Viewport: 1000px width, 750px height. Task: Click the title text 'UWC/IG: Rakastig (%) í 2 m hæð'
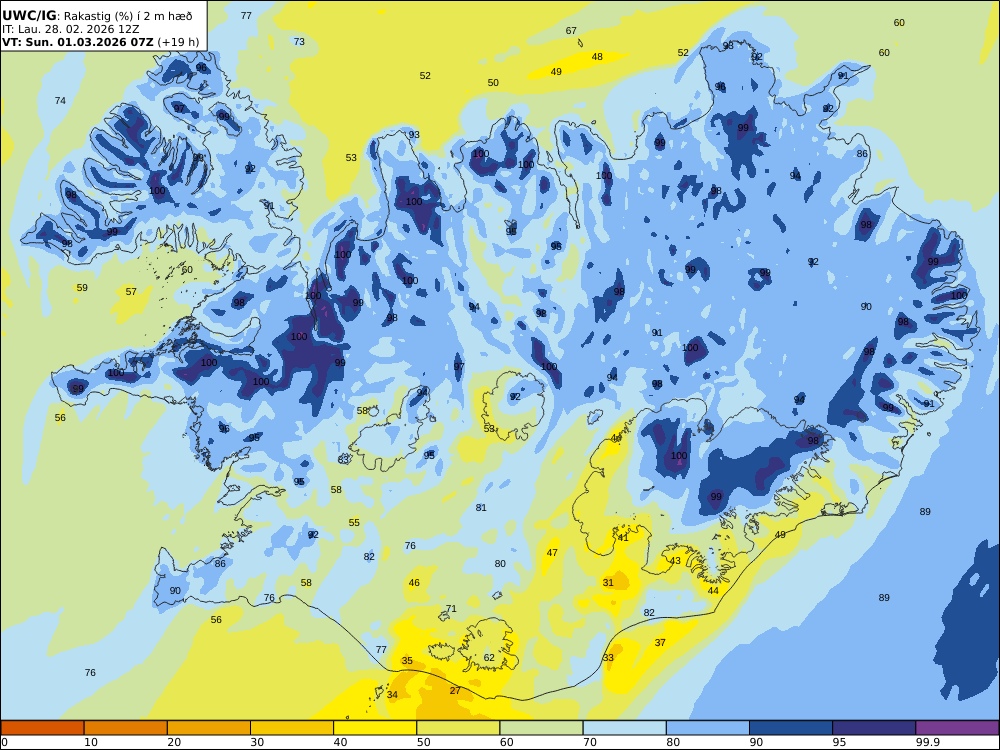click(97, 16)
